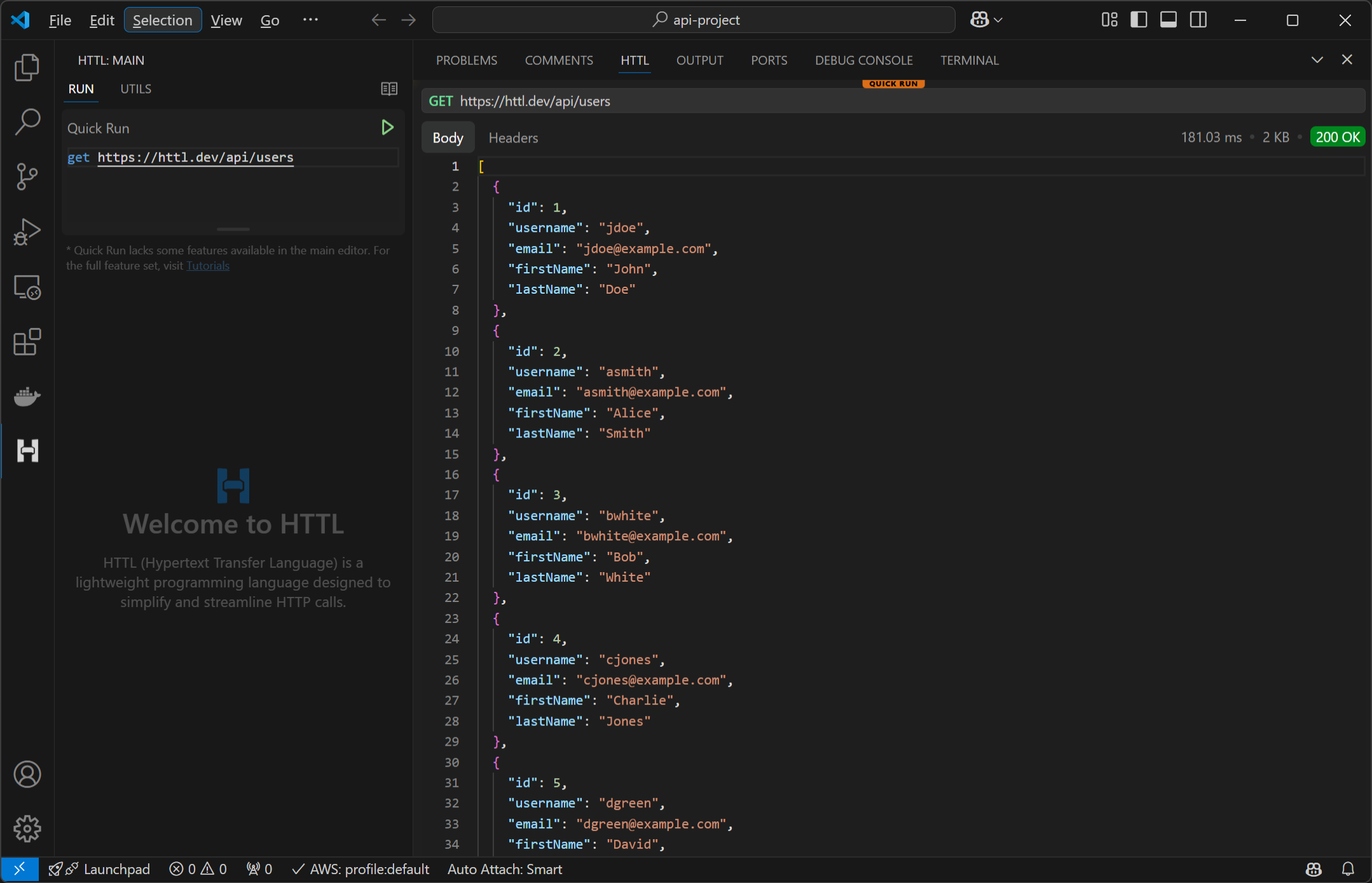Click the "bwhite" username value
This screenshot has height=883, width=1372.
tap(628, 516)
